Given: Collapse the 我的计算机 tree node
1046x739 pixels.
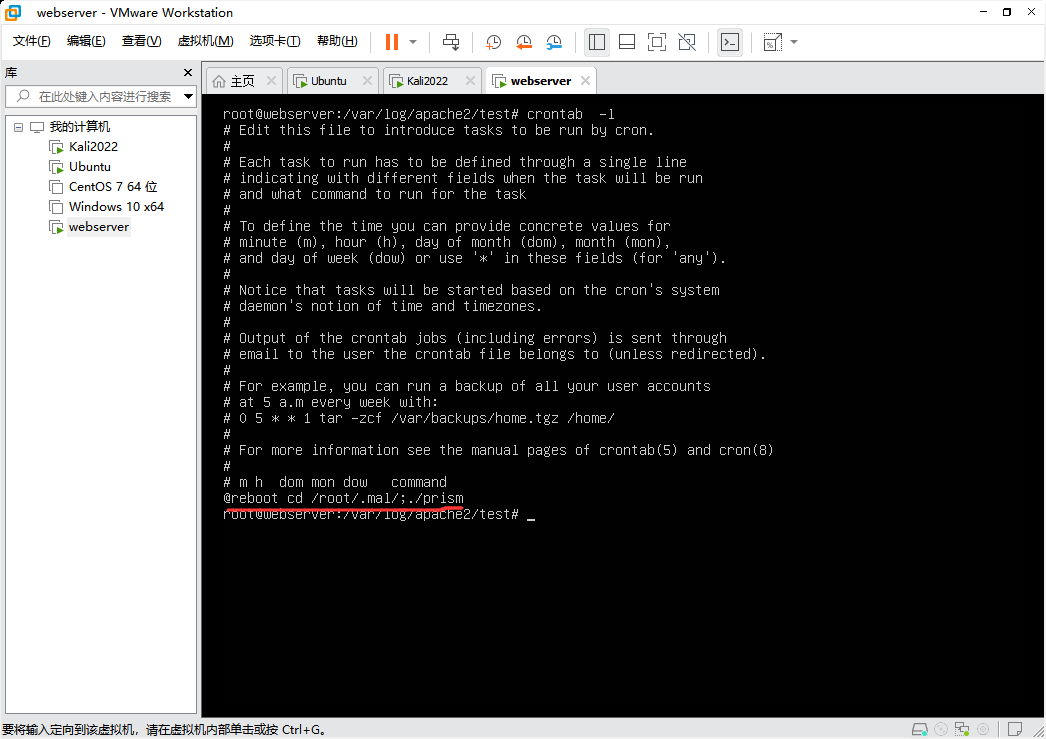Looking at the screenshot, I should [x=19, y=127].
